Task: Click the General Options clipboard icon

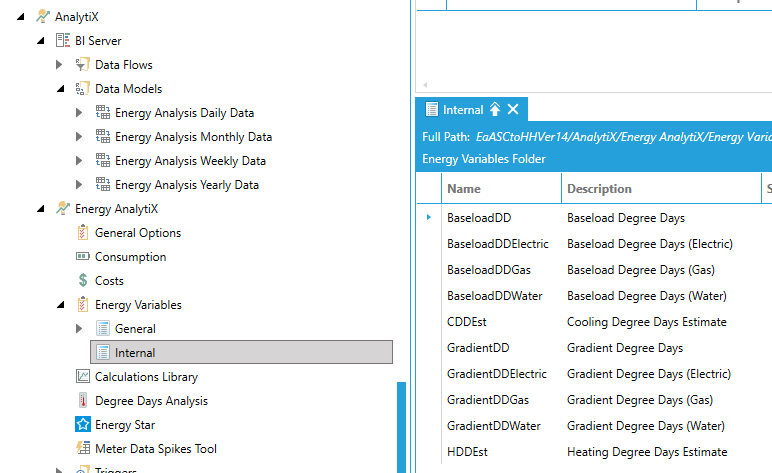Action: click(x=84, y=233)
